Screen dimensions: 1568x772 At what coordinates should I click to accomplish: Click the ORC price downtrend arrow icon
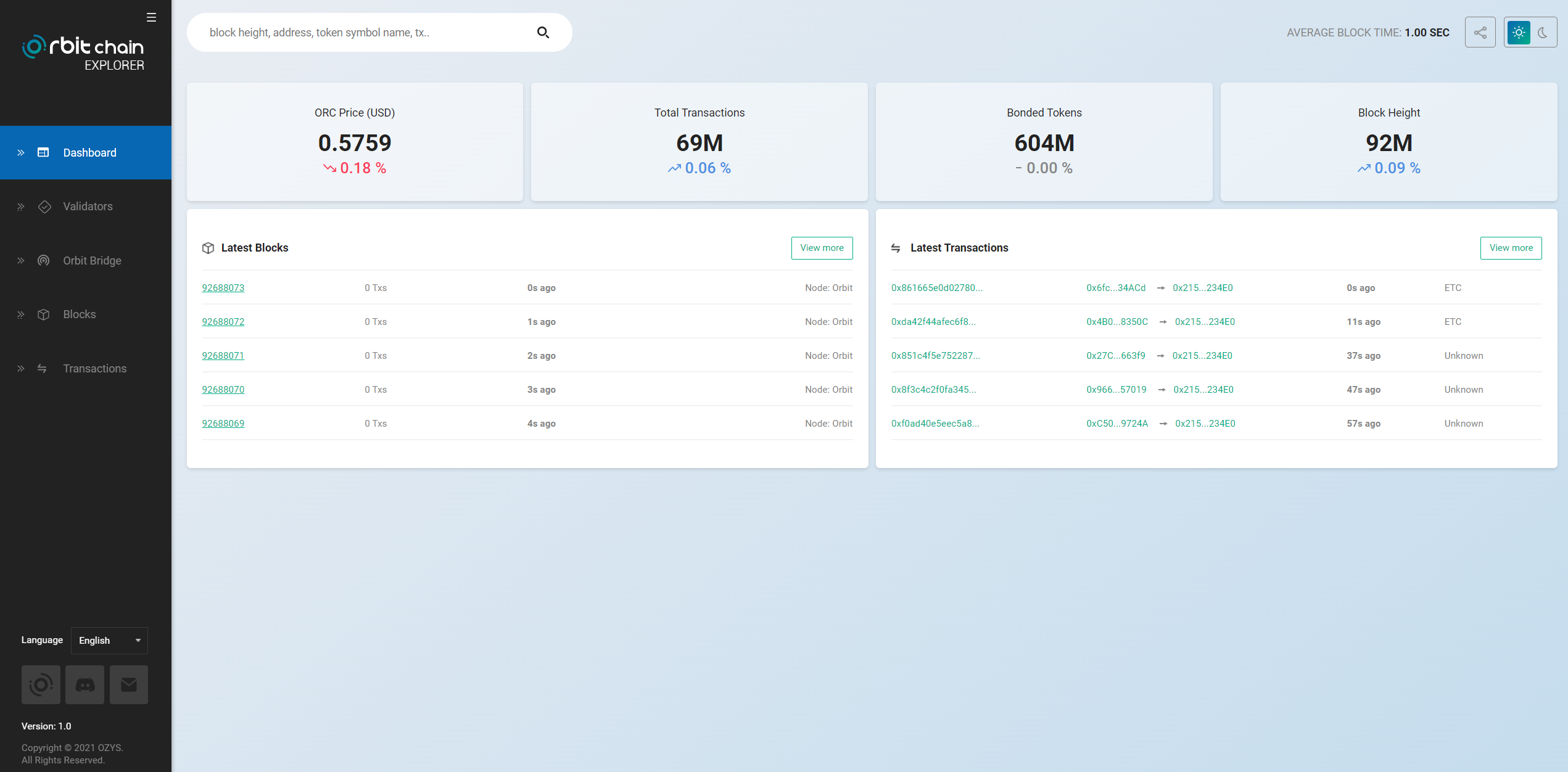coord(330,168)
